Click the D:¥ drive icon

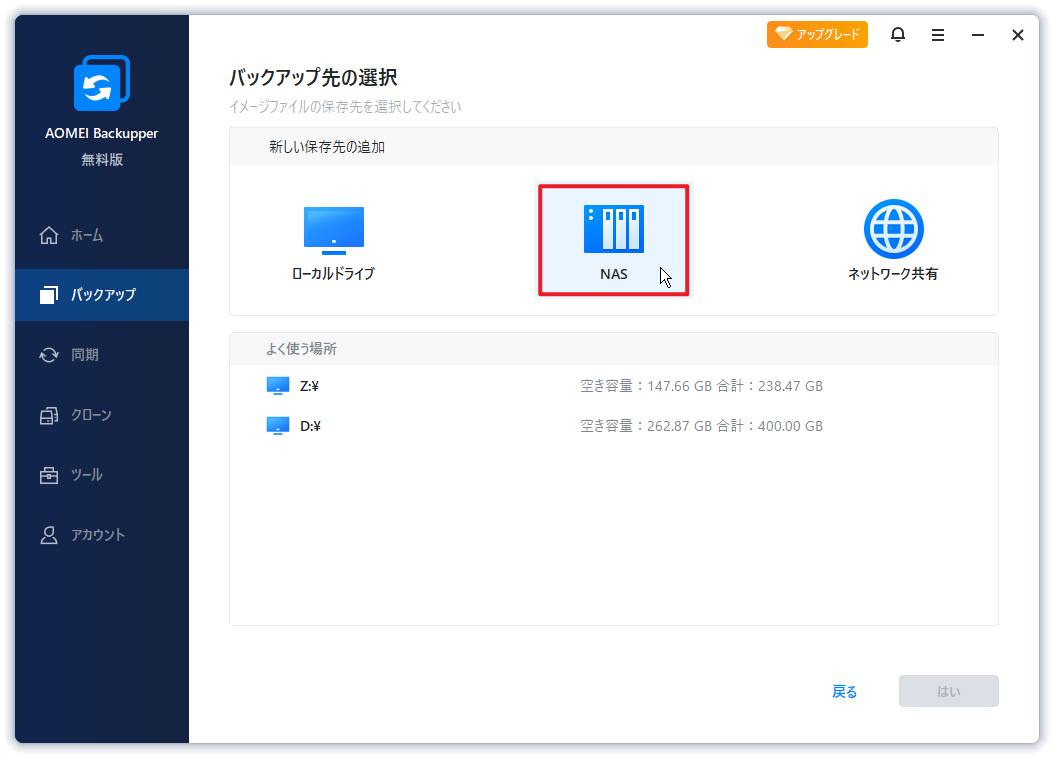click(x=278, y=426)
